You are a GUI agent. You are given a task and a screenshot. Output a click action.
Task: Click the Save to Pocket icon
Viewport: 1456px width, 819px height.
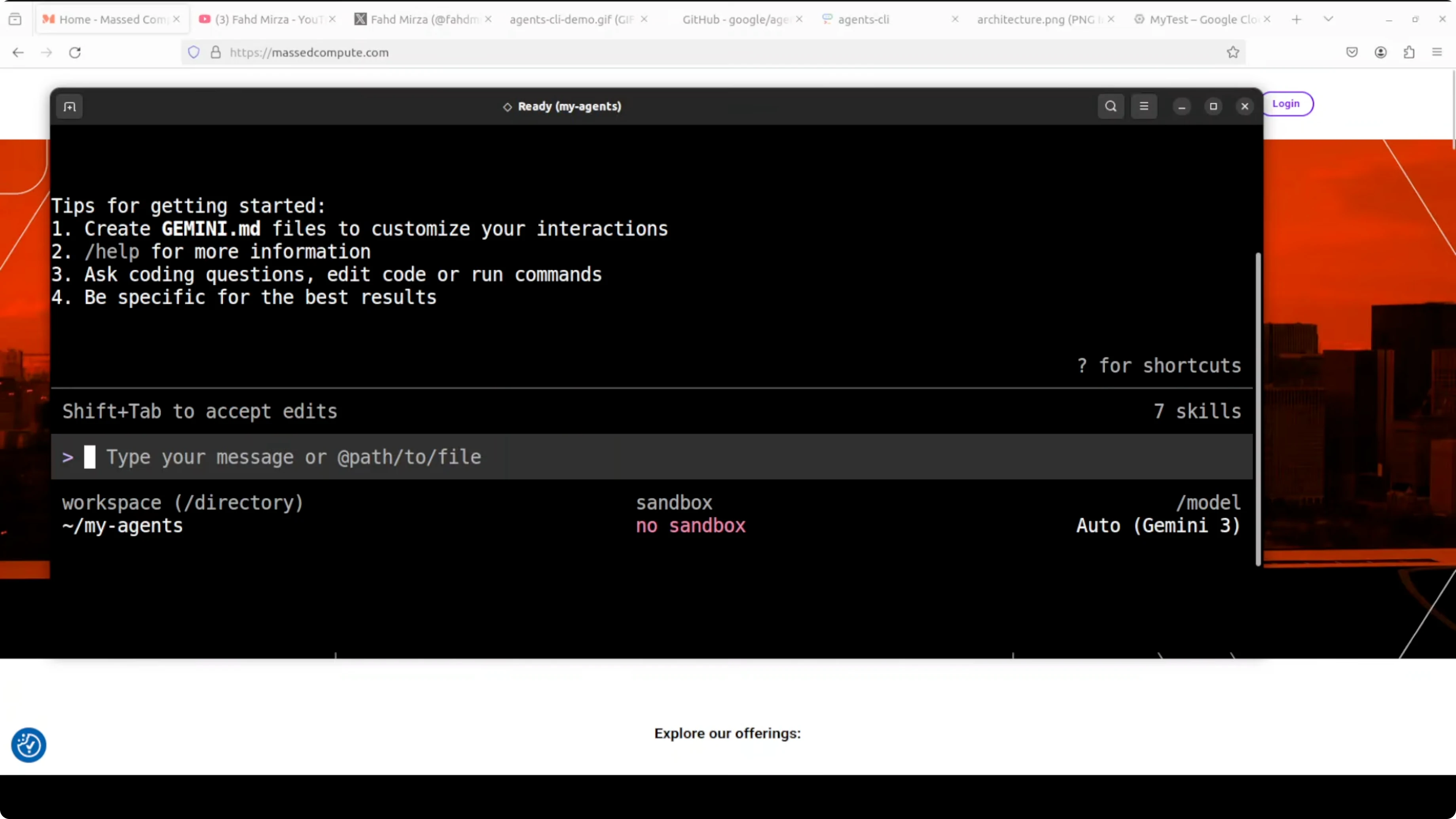point(1352,53)
